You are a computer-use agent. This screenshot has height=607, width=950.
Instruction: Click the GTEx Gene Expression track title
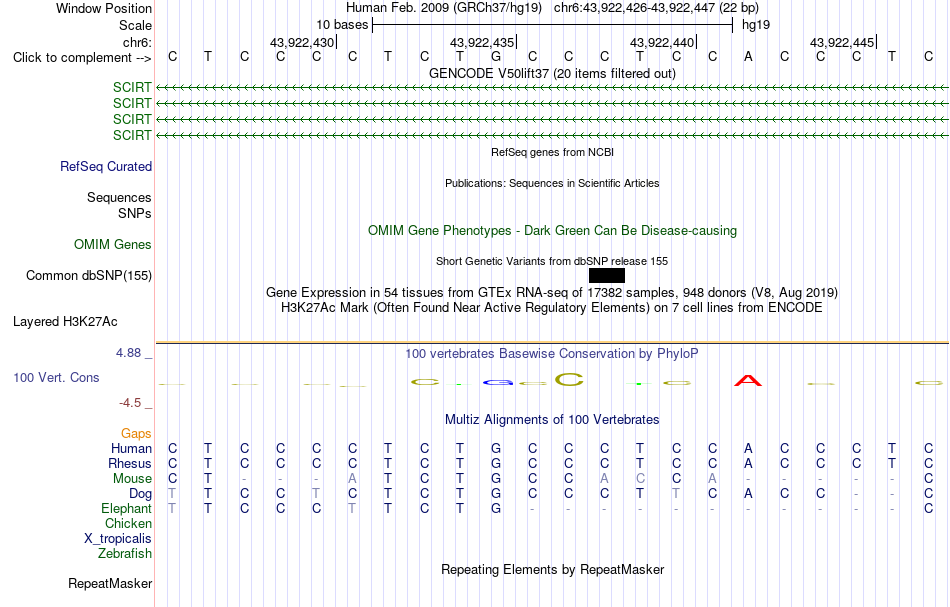click(552, 293)
